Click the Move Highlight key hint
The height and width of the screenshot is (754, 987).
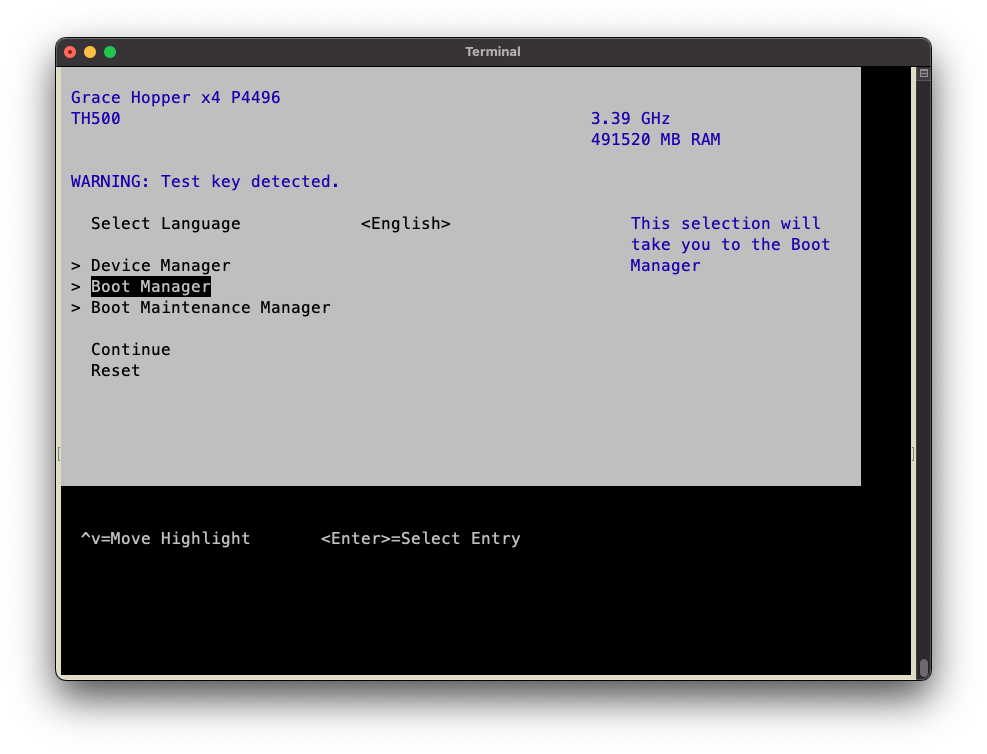165,539
